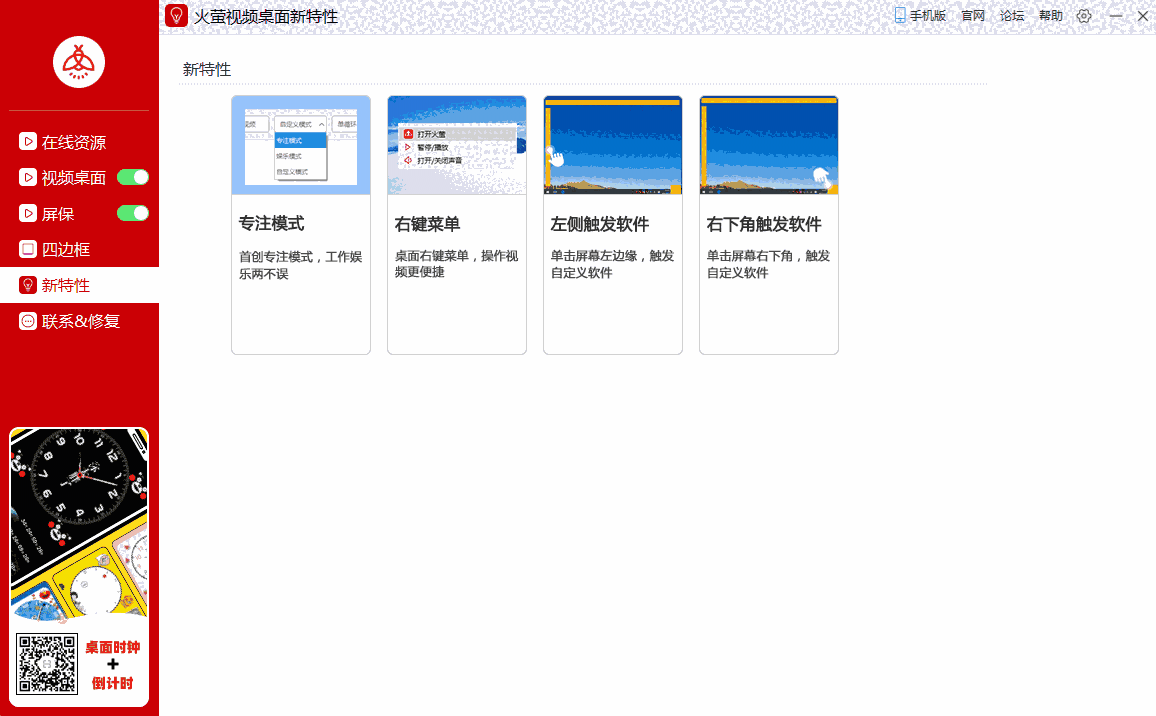Open the 帮助 menu
The height and width of the screenshot is (716, 1156).
point(1051,15)
